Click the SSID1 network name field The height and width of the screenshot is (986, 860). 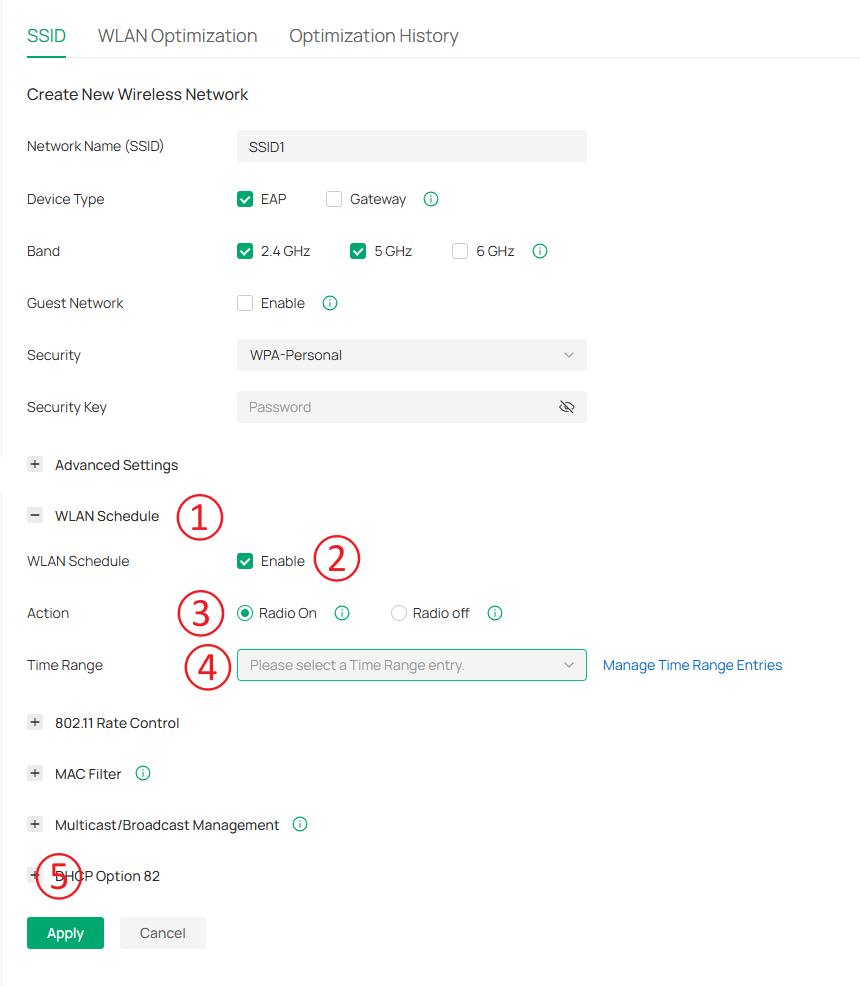[411, 146]
